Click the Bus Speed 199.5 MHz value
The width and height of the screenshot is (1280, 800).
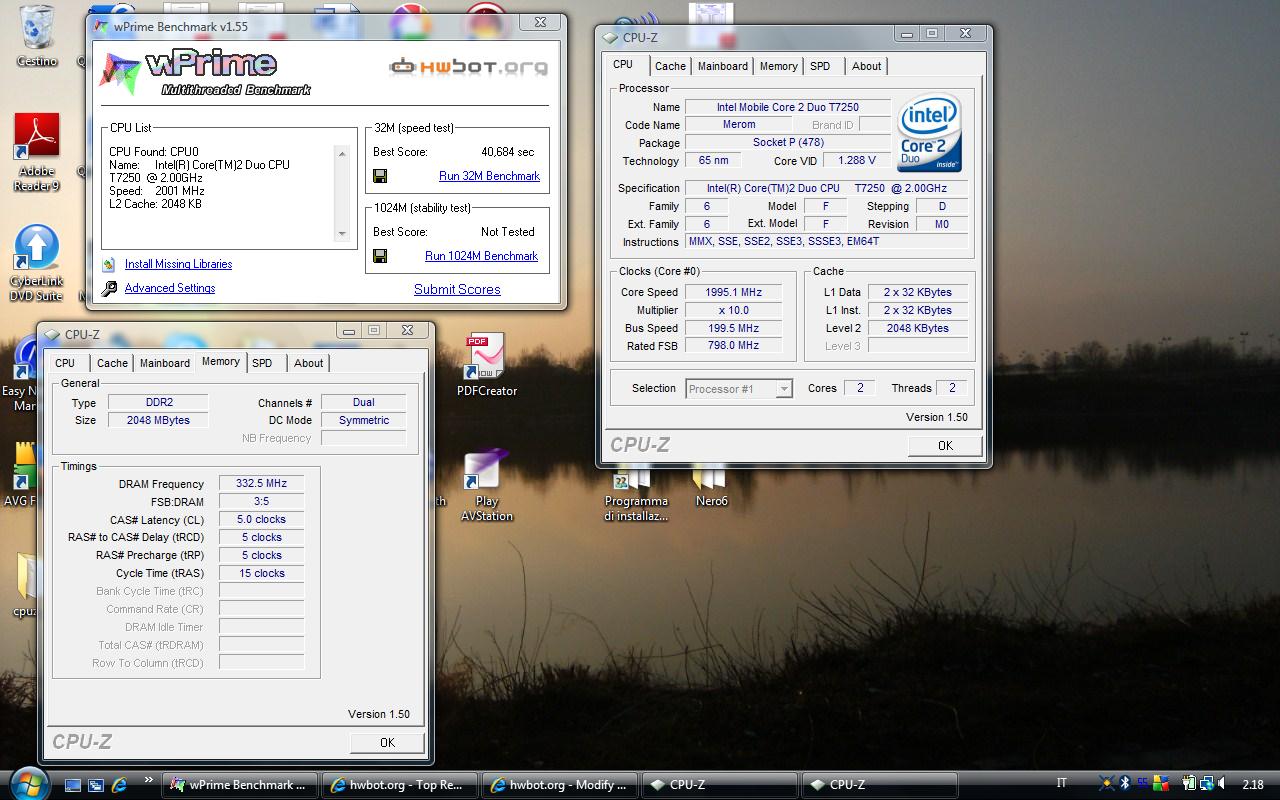tap(734, 328)
